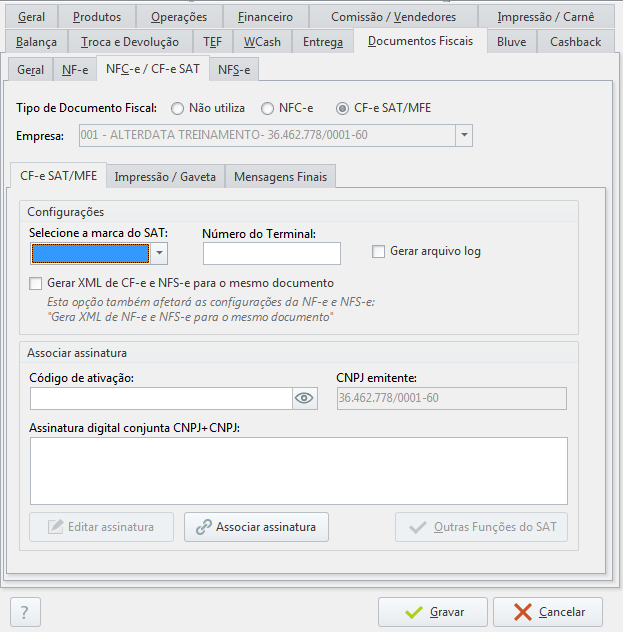Open the NFS-e sub-tab
Viewport: 623px width, 632px height.
click(234, 70)
